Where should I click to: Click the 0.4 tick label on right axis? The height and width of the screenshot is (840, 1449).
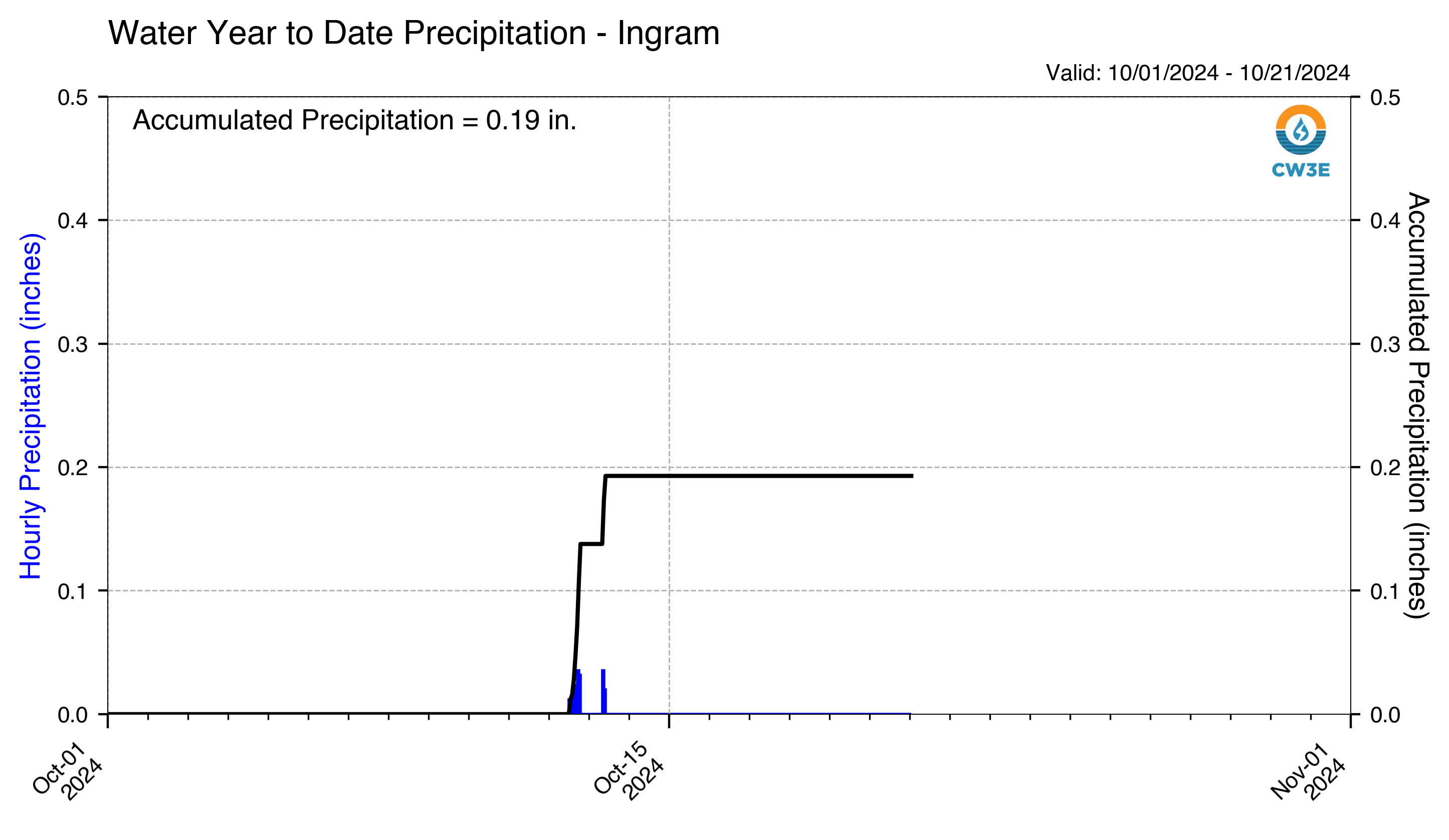tap(1385, 220)
